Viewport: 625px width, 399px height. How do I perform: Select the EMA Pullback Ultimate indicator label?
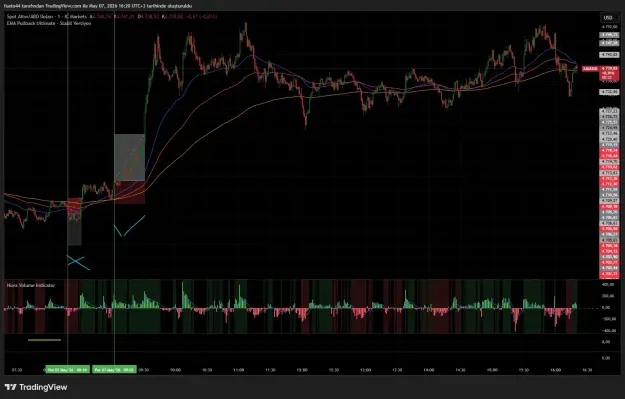tap(49, 24)
